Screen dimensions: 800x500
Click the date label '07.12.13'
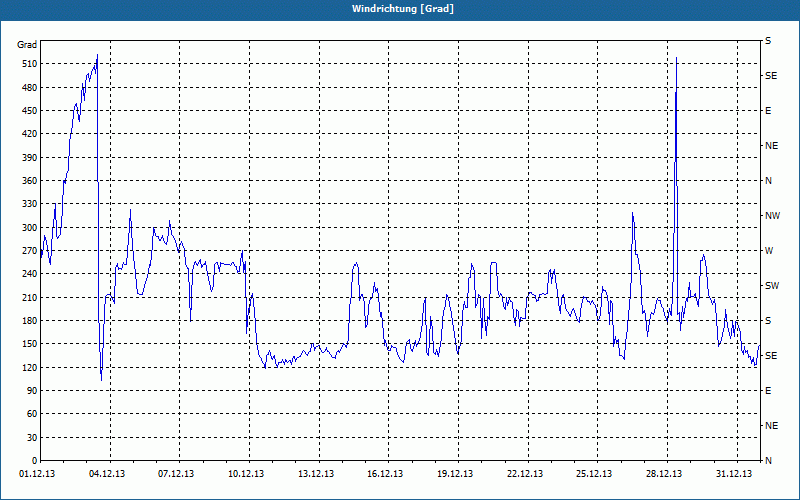176,474
